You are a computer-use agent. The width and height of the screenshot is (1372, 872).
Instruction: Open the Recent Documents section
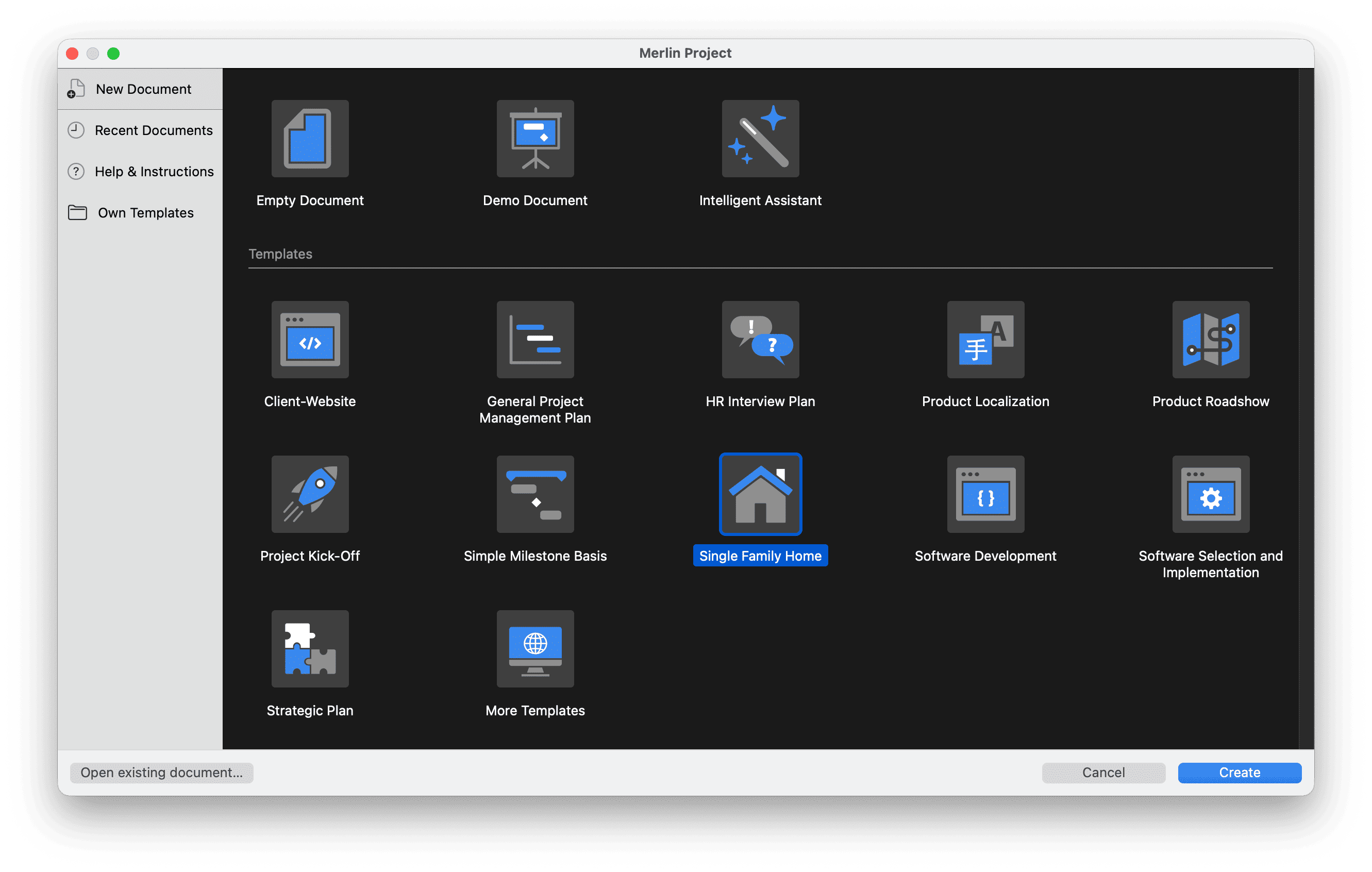(x=140, y=130)
